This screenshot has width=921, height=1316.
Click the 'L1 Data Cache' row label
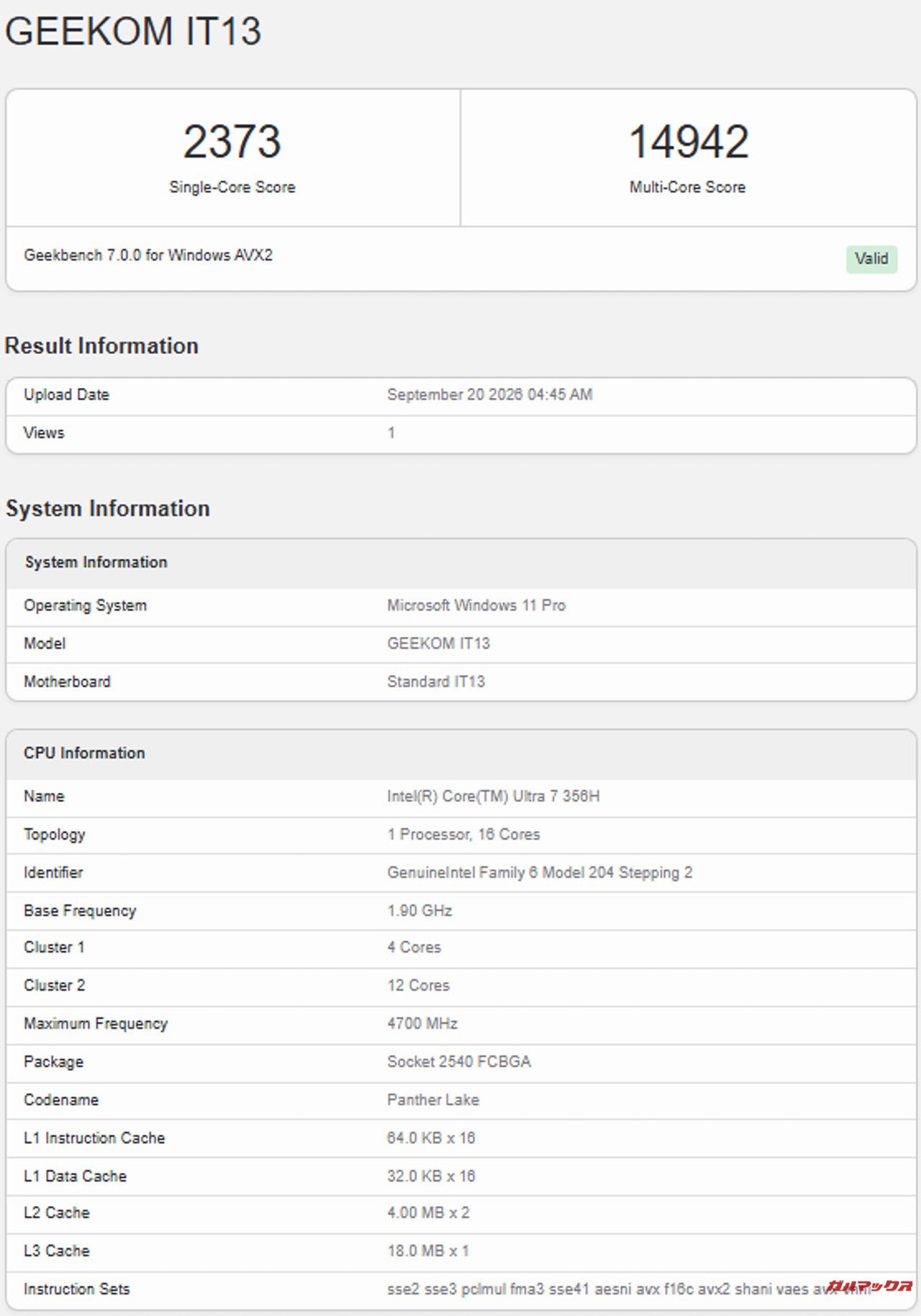[x=75, y=1176]
